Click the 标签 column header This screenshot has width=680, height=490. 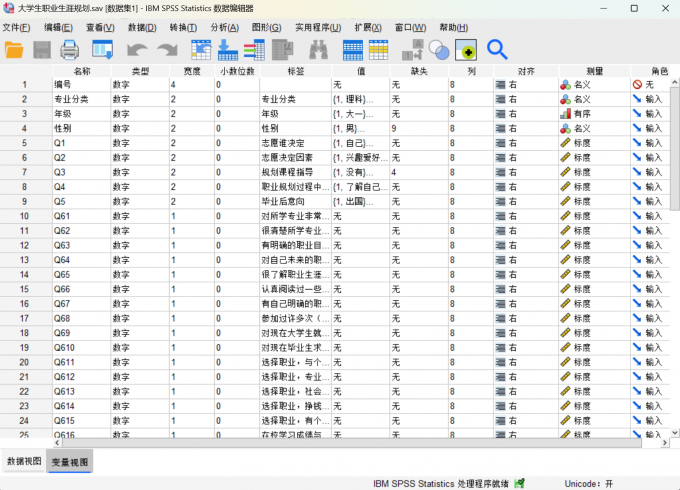294,71
